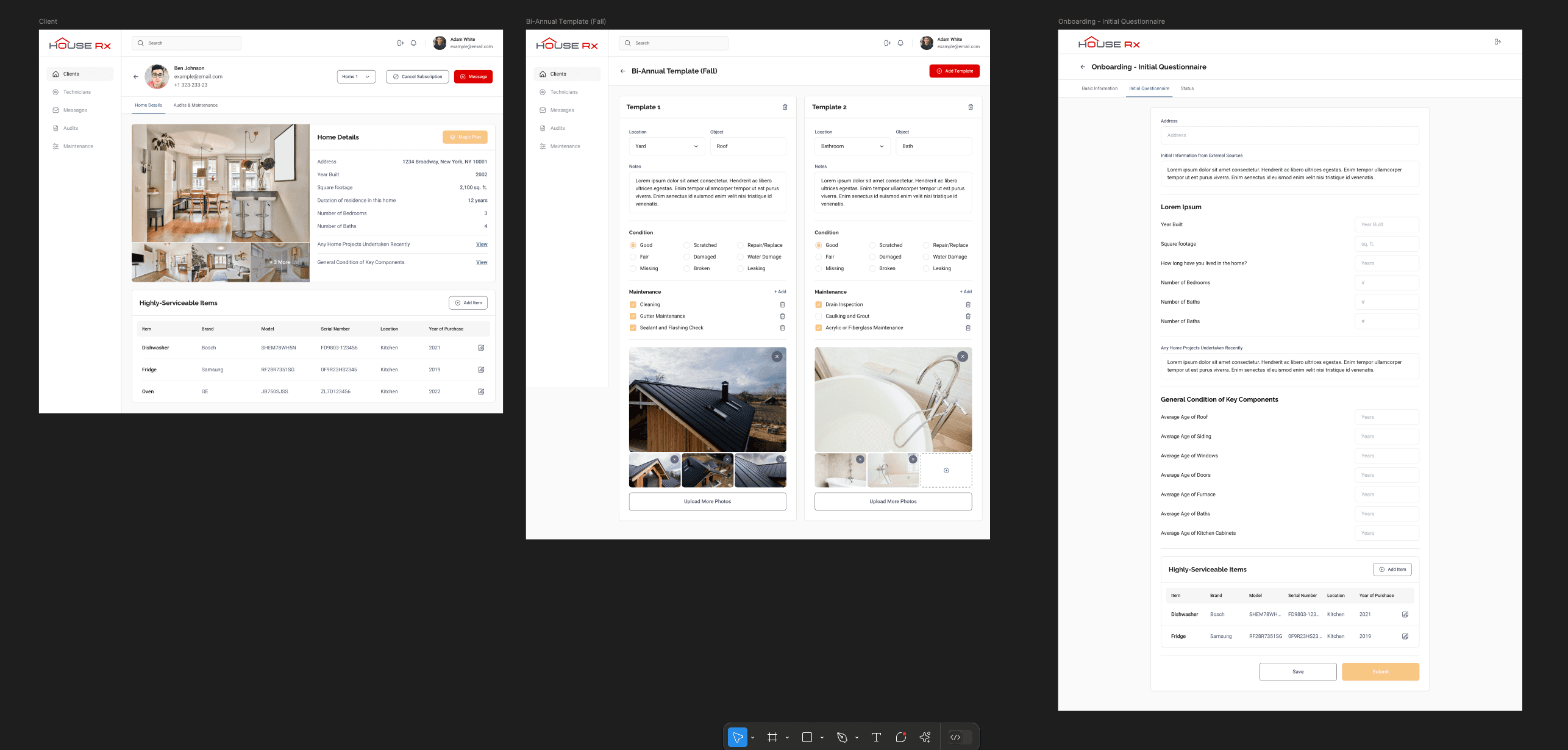The image size is (1568, 750).
Task: Open the Comments tool with red notification dot
Action: [x=902, y=737]
